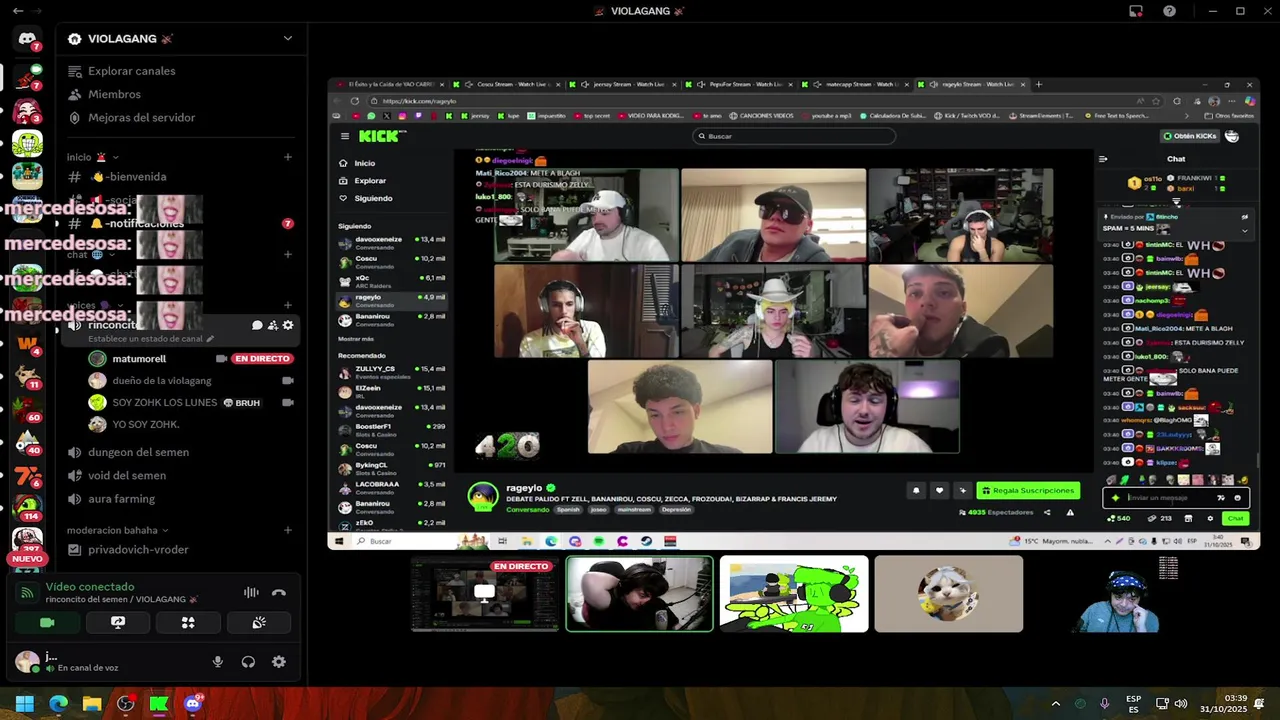Mute the microphone in user panel
This screenshot has height=720, width=1280.
218,662
